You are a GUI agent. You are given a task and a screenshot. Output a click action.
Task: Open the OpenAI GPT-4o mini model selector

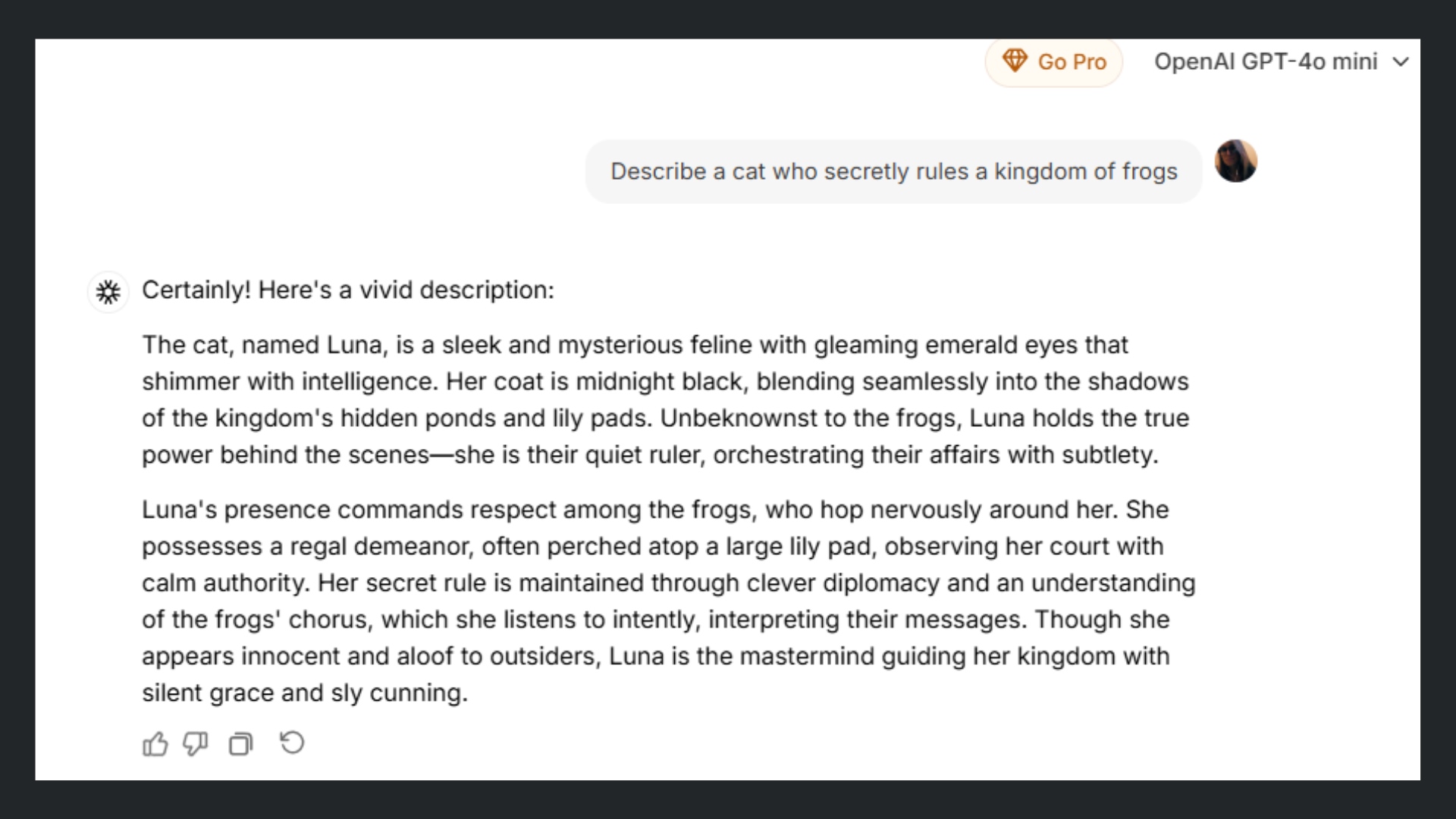click(x=1266, y=61)
